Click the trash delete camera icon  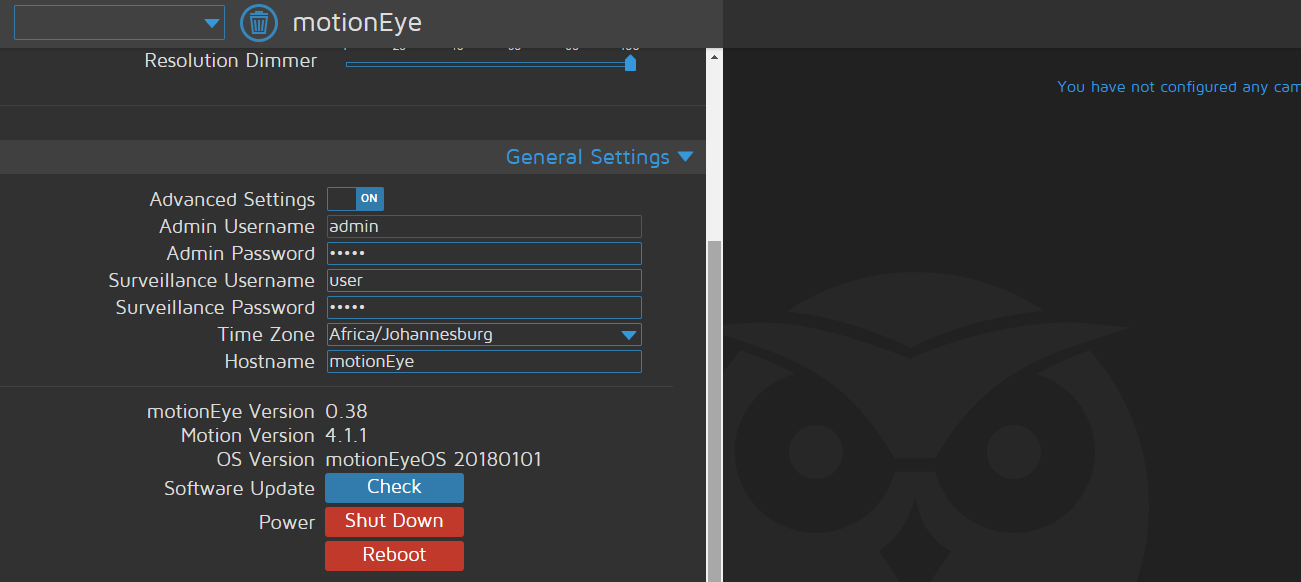(x=259, y=22)
